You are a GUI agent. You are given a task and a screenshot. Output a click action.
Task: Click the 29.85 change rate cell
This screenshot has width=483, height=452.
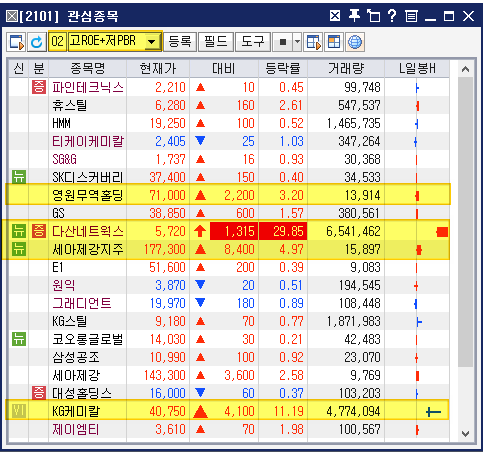click(283, 231)
